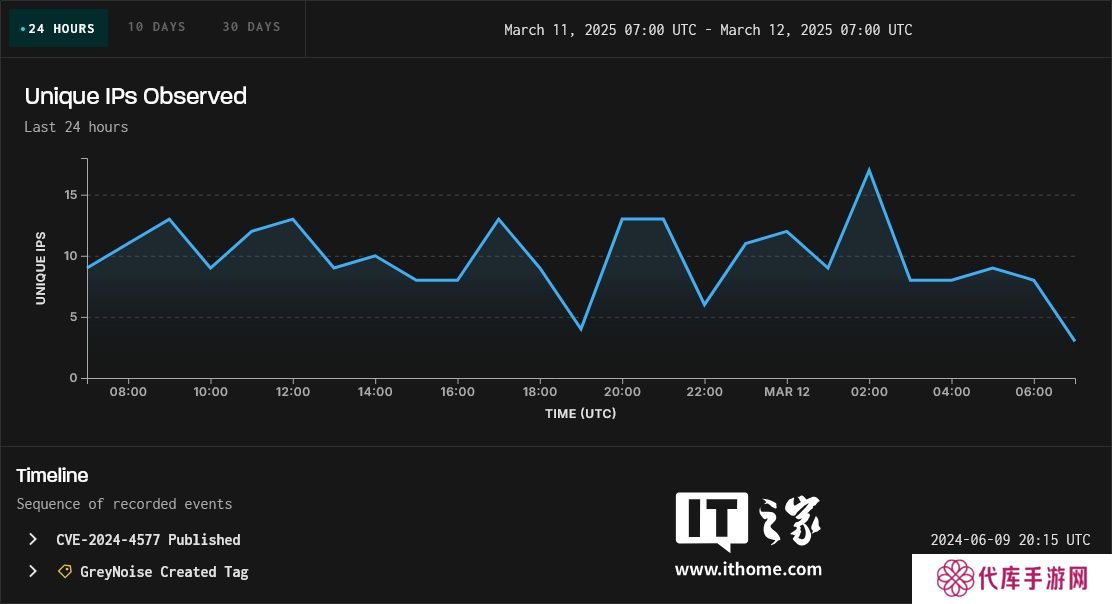1112x604 pixels.
Task: Click the 18:00 x-axis label
Action: click(540, 391)
